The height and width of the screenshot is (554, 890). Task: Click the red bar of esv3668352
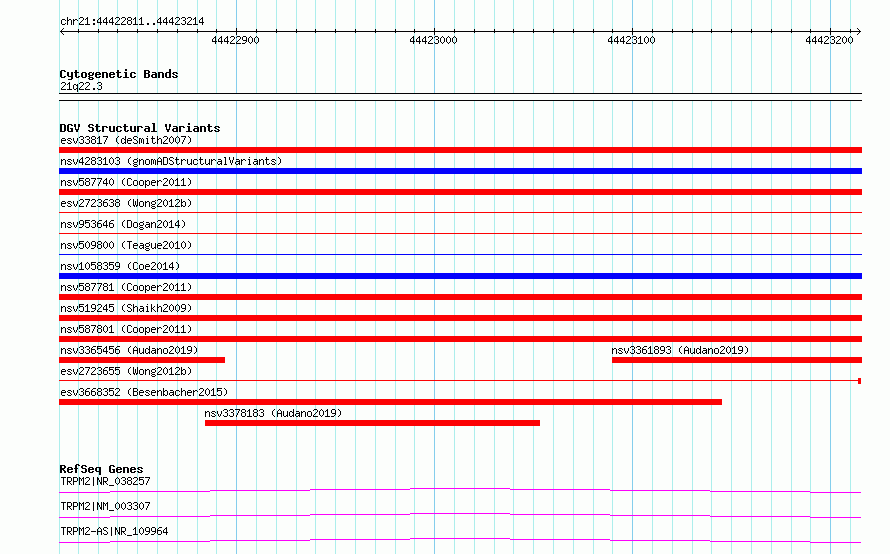click(391, 402)
